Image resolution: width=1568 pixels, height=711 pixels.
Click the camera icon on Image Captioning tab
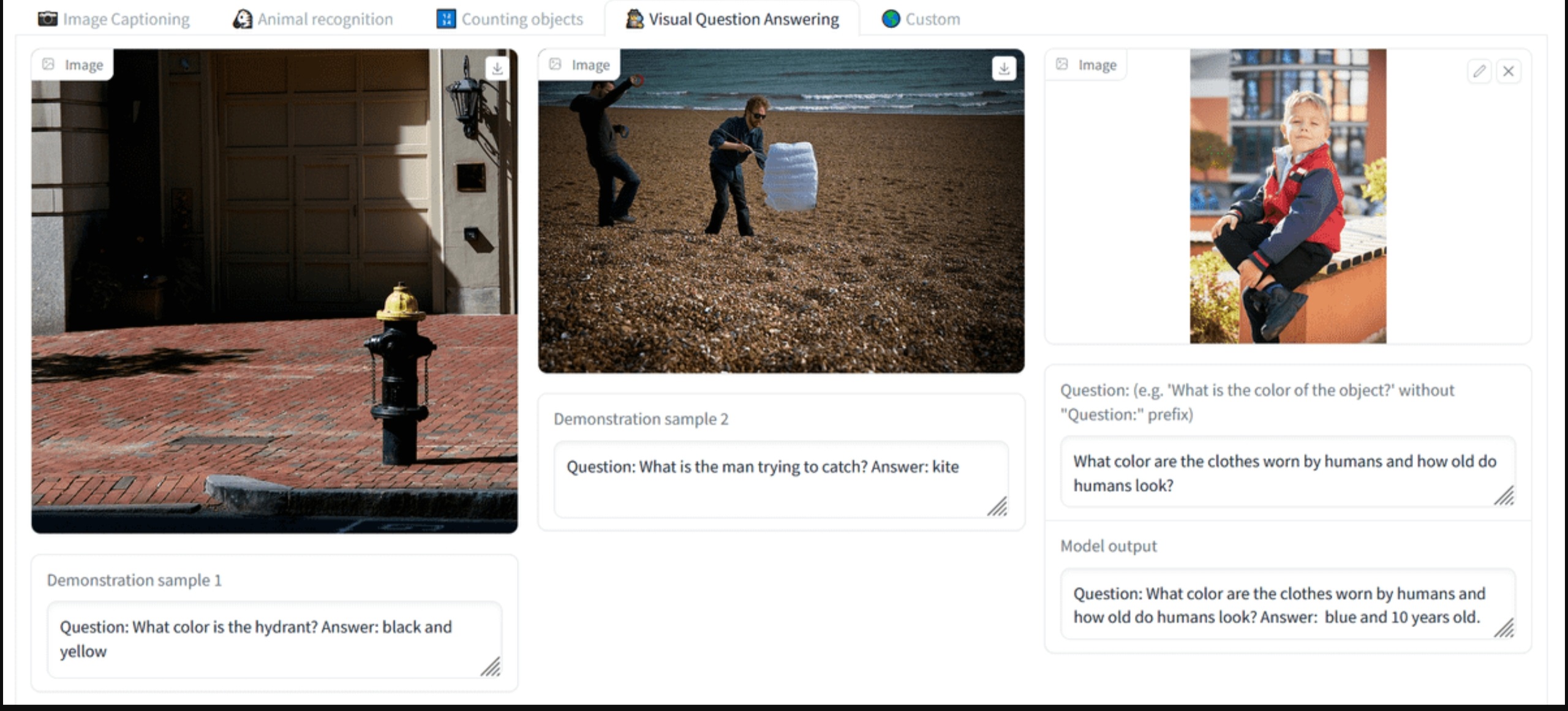pyautogui.click(x=47, y=19)
